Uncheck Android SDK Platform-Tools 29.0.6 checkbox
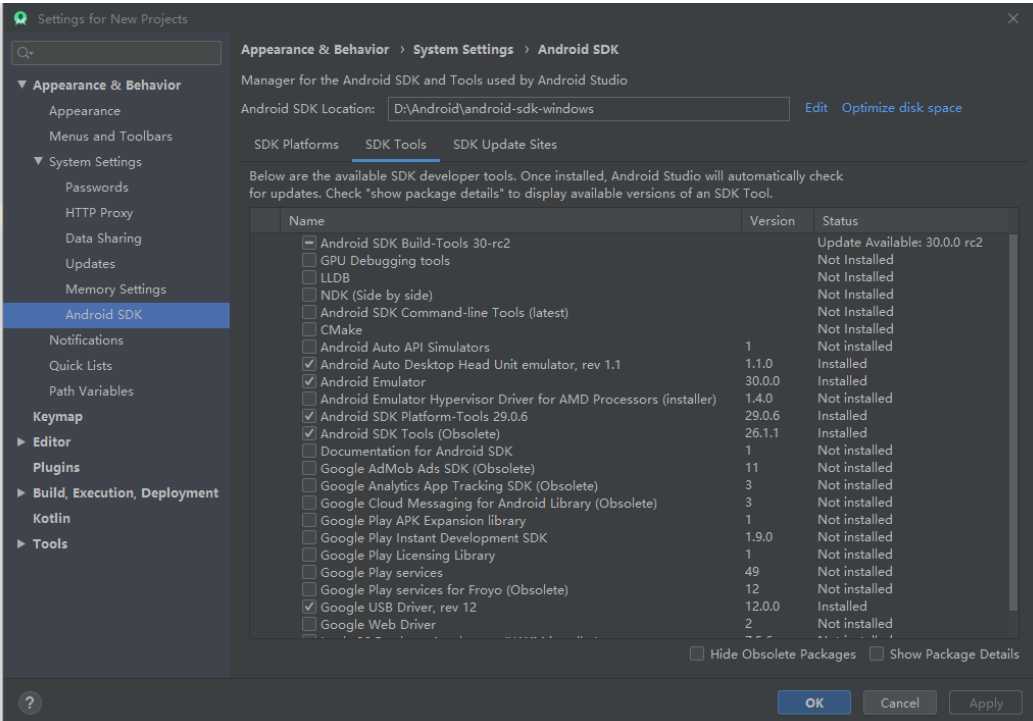1033x721 pixels. [309, 416]
